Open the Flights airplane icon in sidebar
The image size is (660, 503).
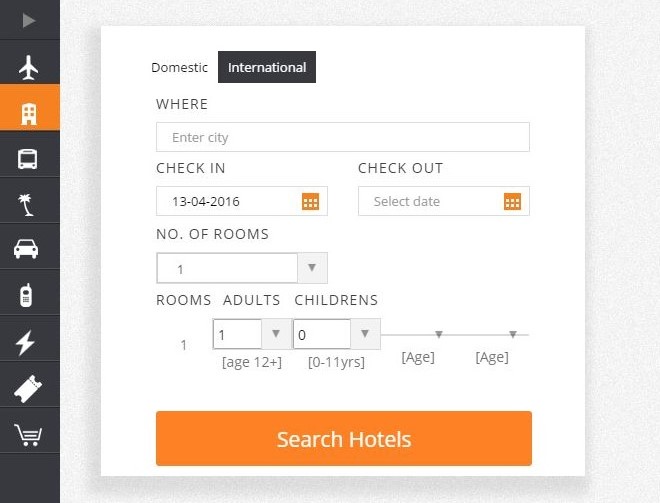[29, 67]
